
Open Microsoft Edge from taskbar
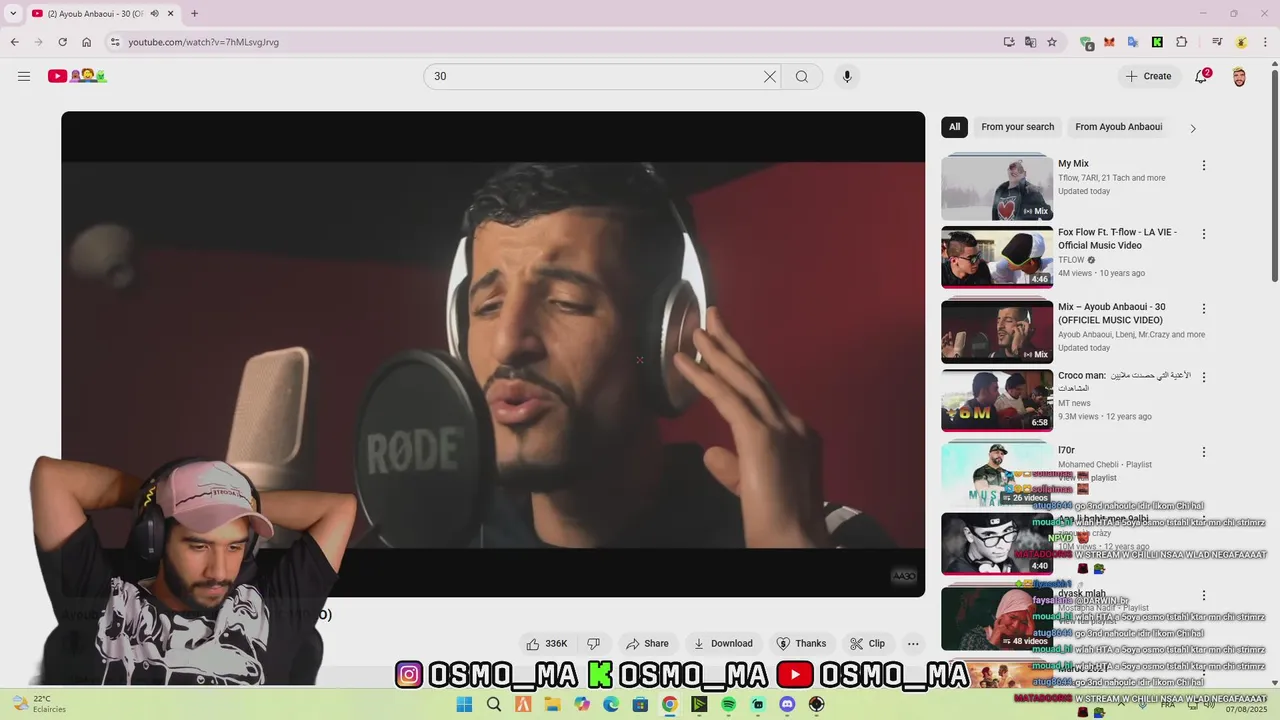pyautogui.click(x=611, y=704)
